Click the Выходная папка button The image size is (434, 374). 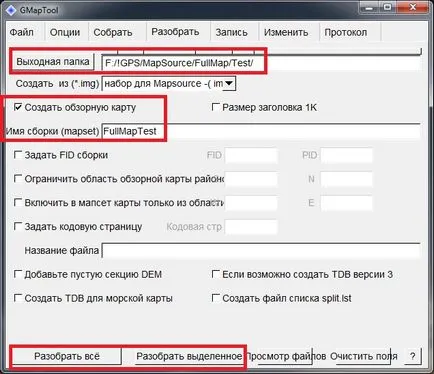pos(53,62)
